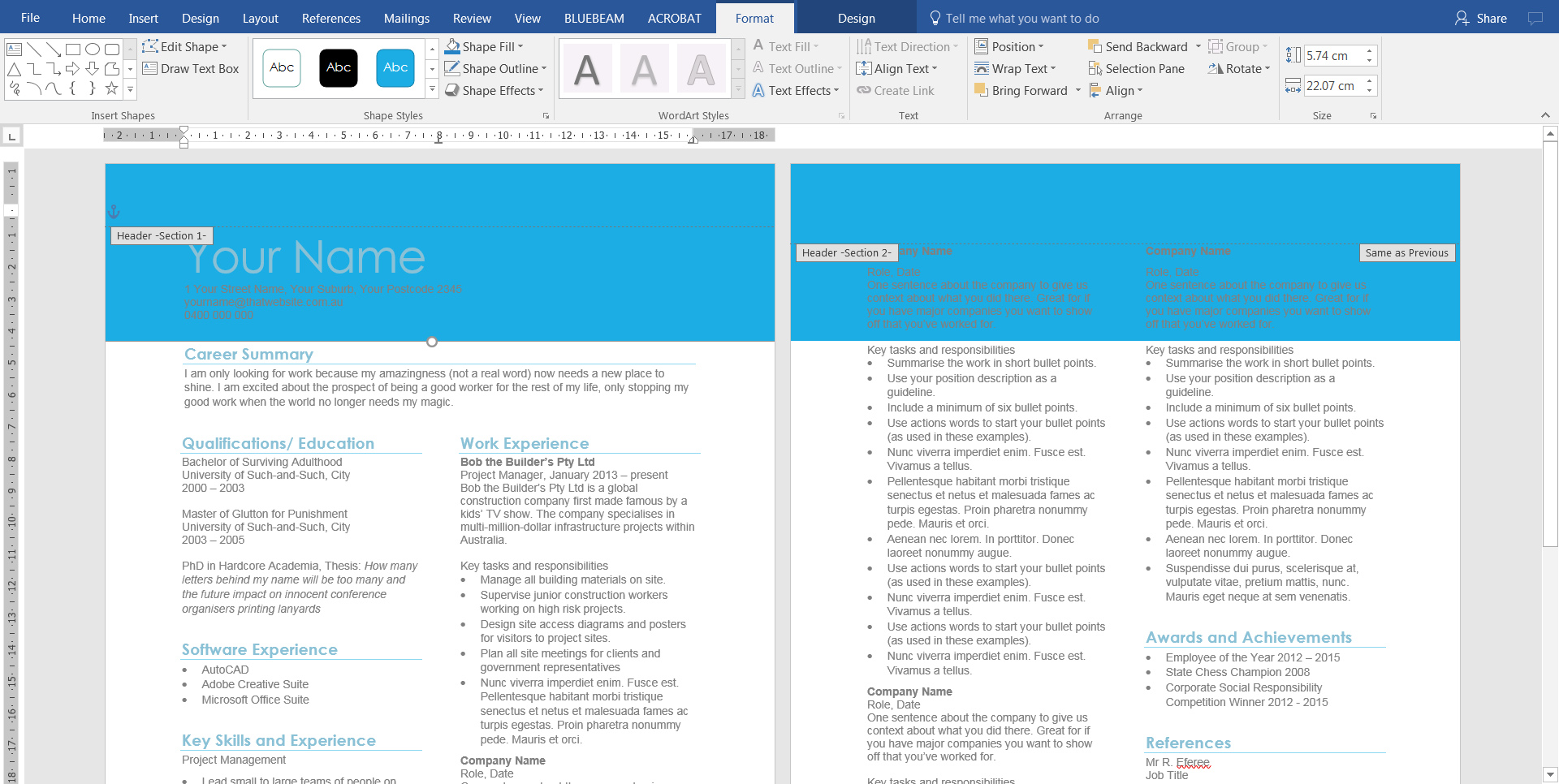The width and height of the screenshot is (1559, 784).
Task: Switch to the Home tab
Action: click(89, 18)
